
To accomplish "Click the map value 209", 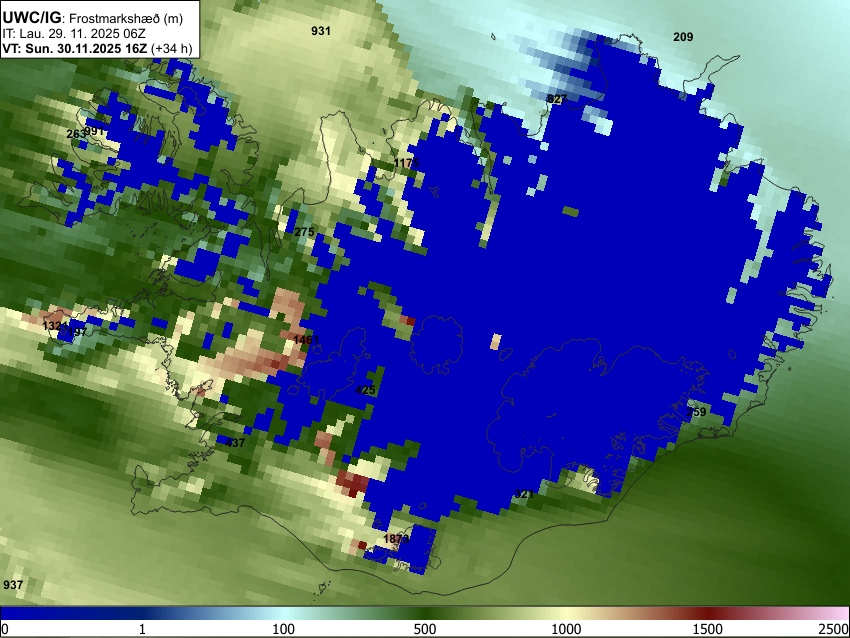I will 682,37.
